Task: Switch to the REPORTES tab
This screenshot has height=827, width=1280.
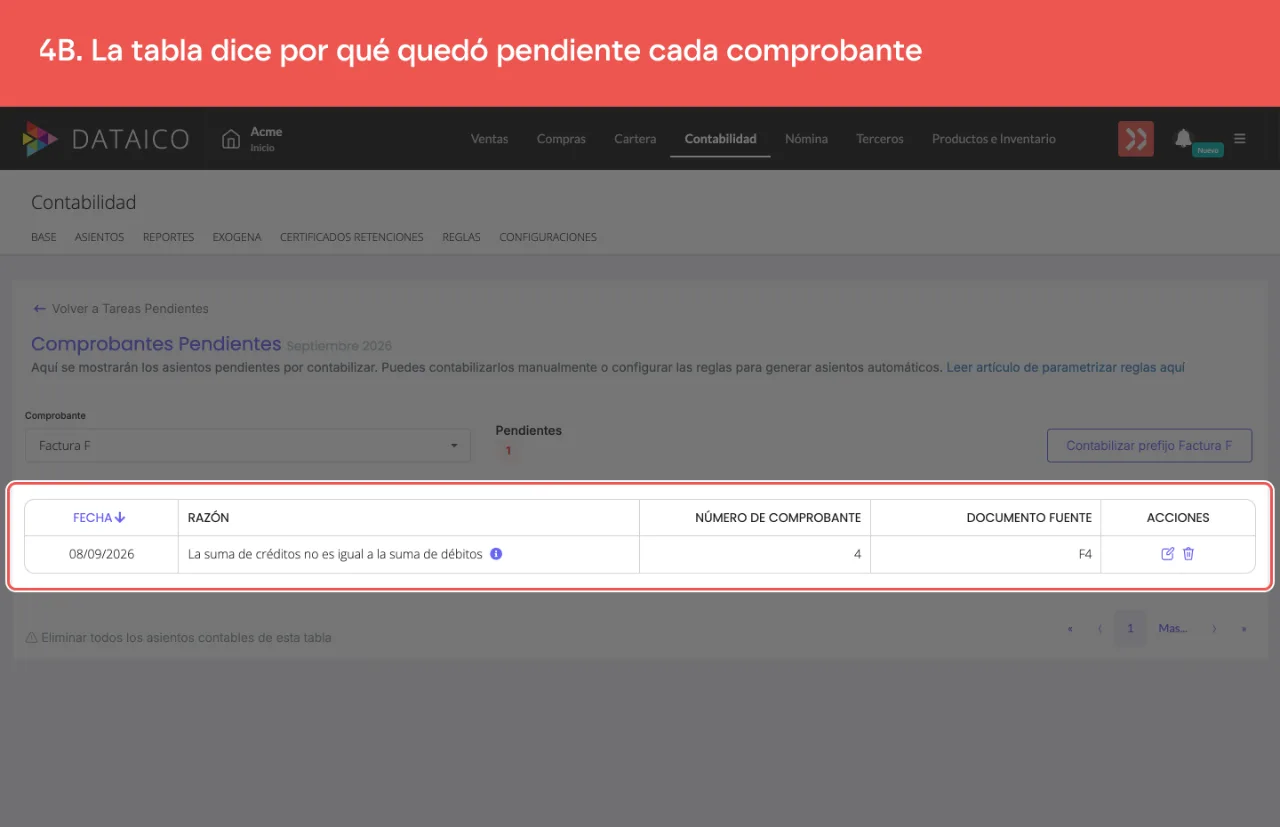Action: point(168,237)
